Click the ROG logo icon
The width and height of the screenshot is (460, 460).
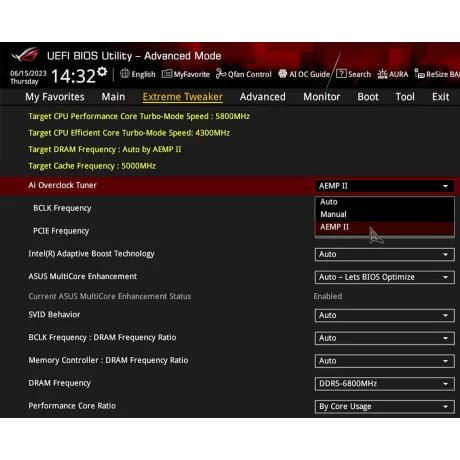coord(25,55)
